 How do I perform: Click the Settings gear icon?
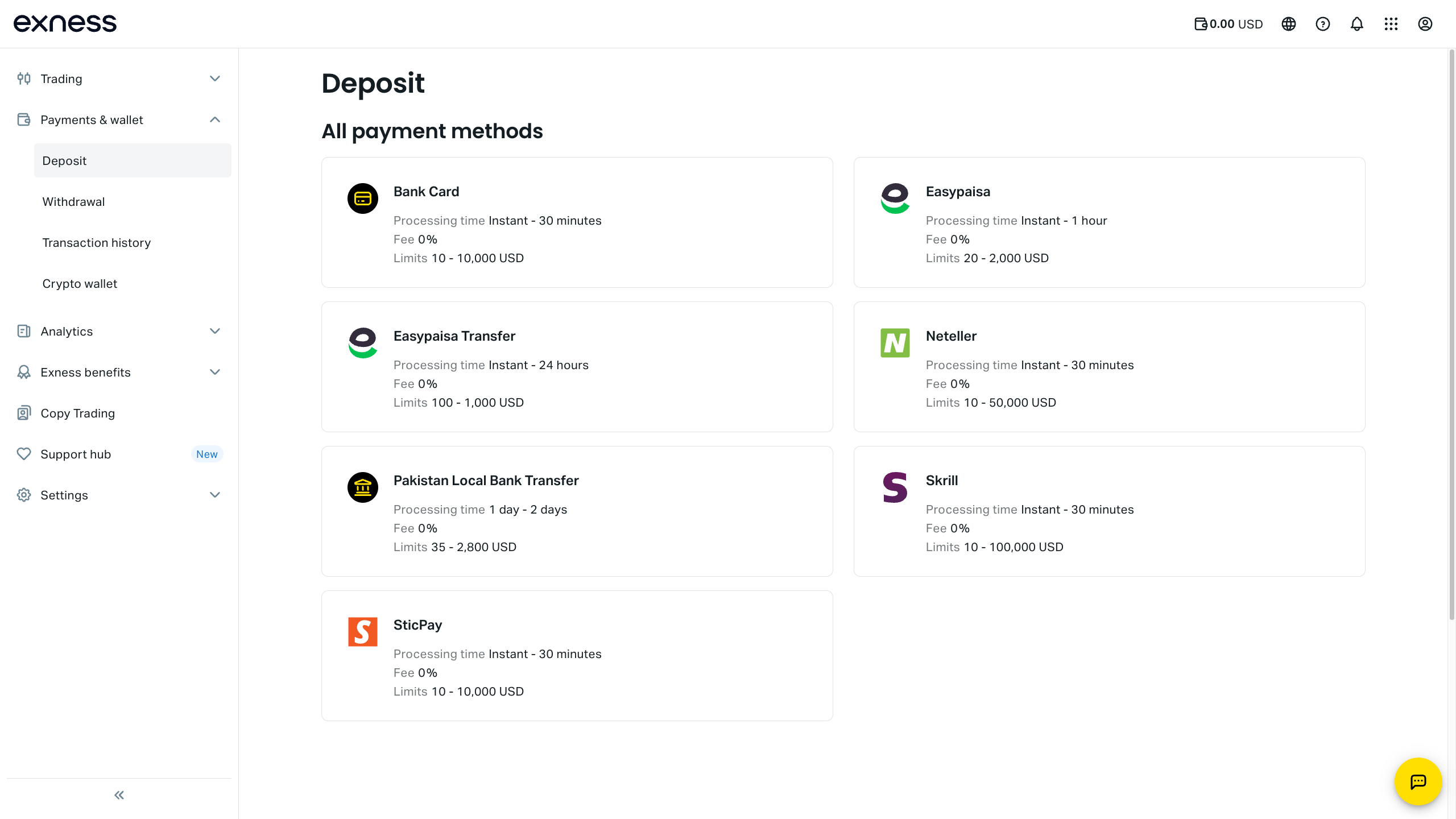click(24, 495)
